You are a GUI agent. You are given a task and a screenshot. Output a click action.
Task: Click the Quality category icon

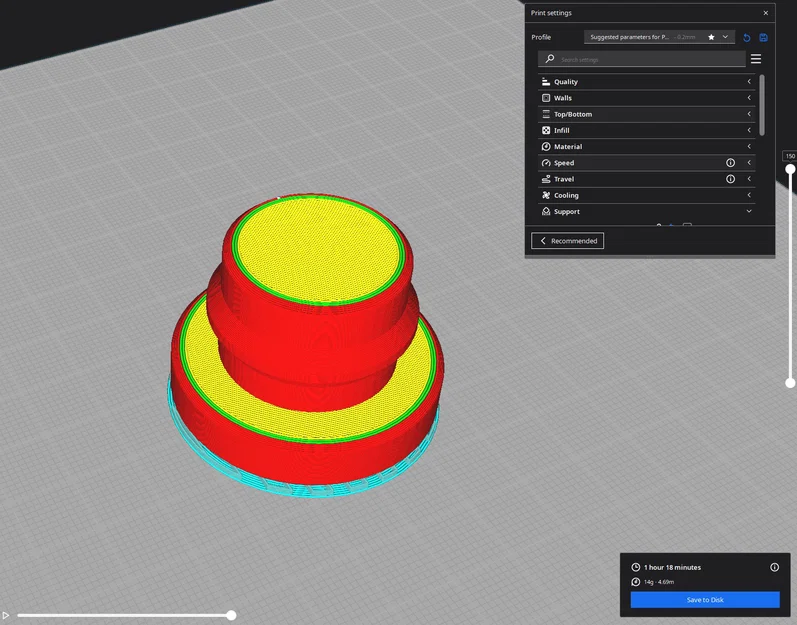(546, 82)
